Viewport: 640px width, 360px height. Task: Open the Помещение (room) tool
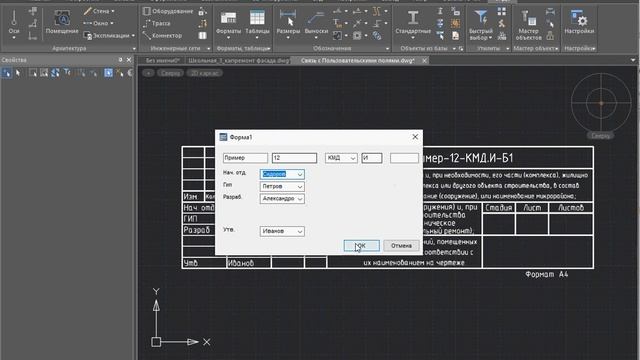[62, 22]
